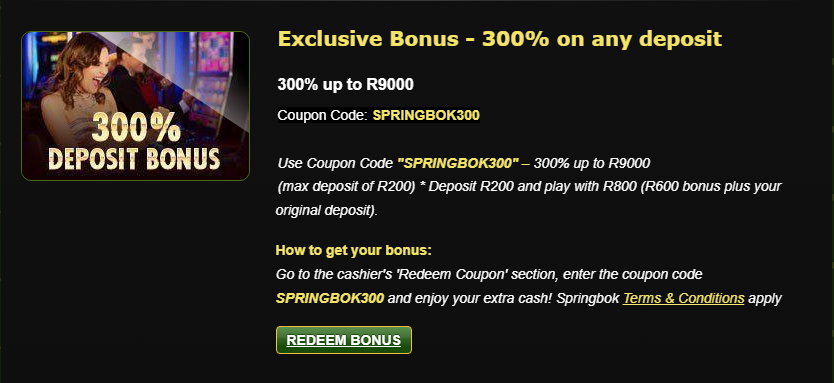Click the "How to get your bonus:" heading
Viewport: 834px width, 383px height.
[354, 251]
